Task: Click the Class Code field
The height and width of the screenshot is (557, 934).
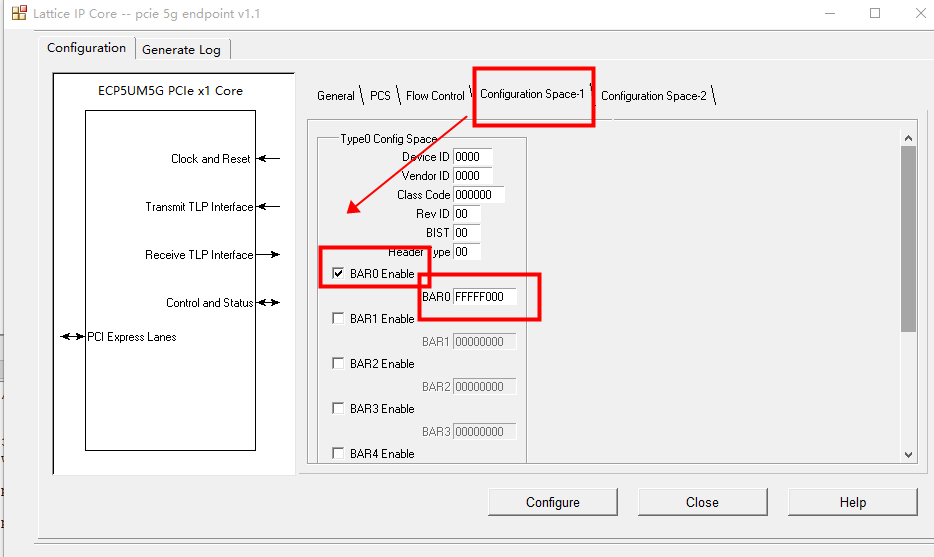Action: coord(479,195)
